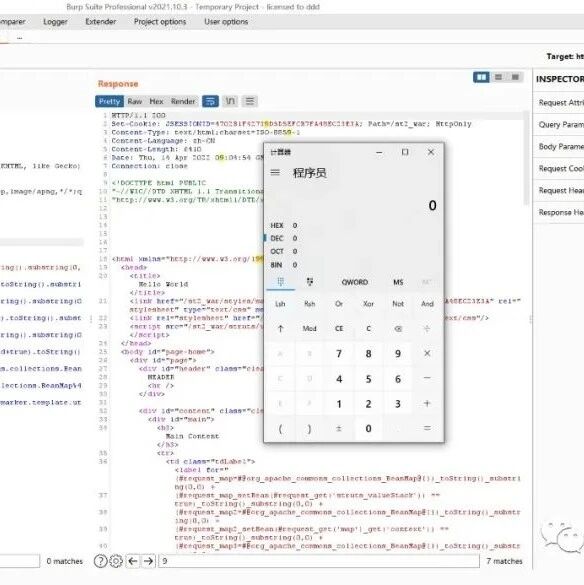Switch response view to Pretty
This screenshot has width=584, height=585.
pos(109,101)
